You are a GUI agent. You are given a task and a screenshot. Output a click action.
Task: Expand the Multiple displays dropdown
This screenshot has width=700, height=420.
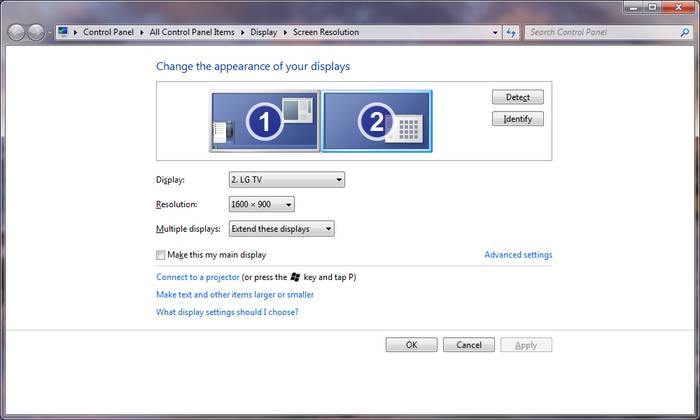281,229
